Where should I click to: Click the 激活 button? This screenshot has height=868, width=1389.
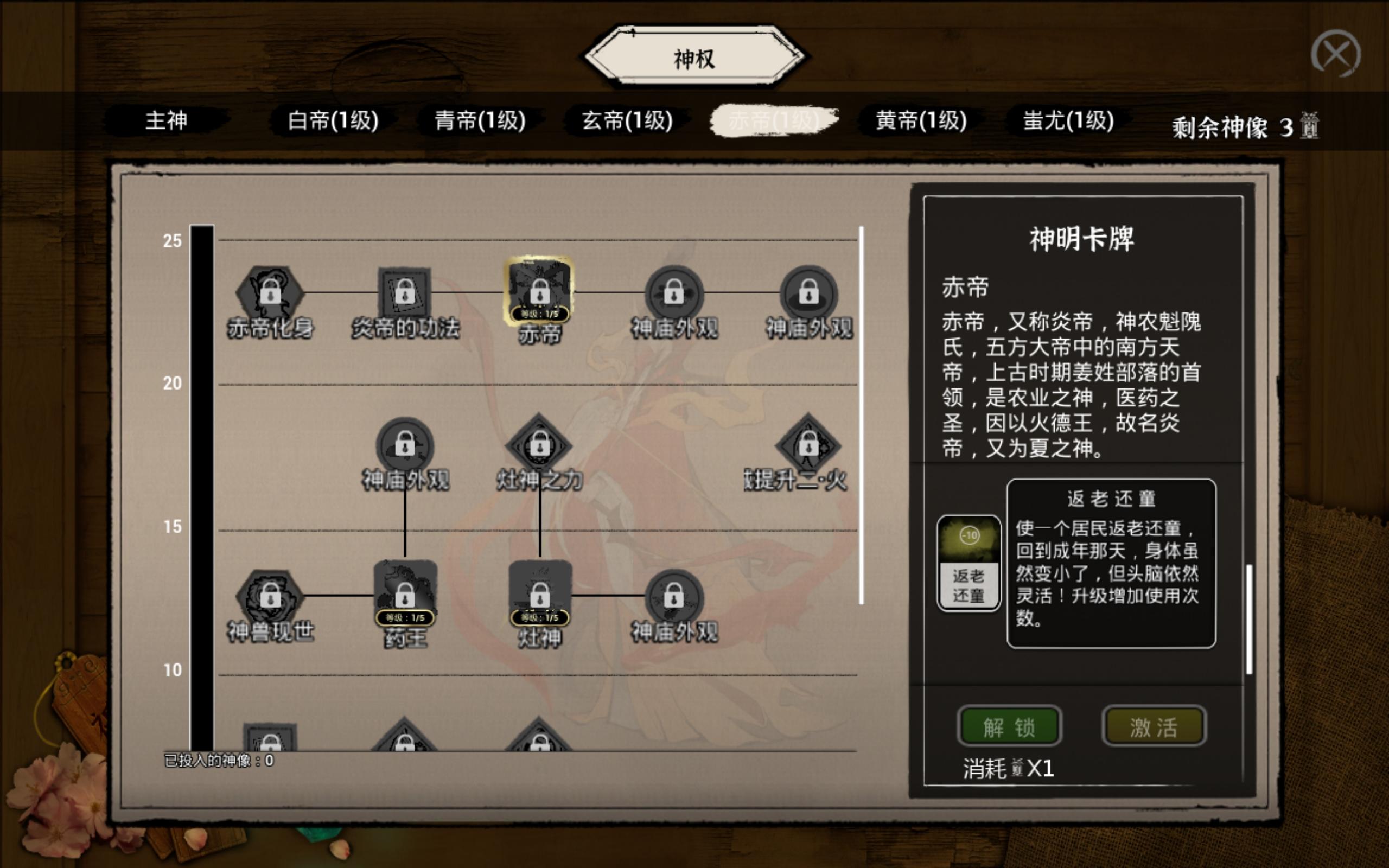click(x=1154, y=727)
